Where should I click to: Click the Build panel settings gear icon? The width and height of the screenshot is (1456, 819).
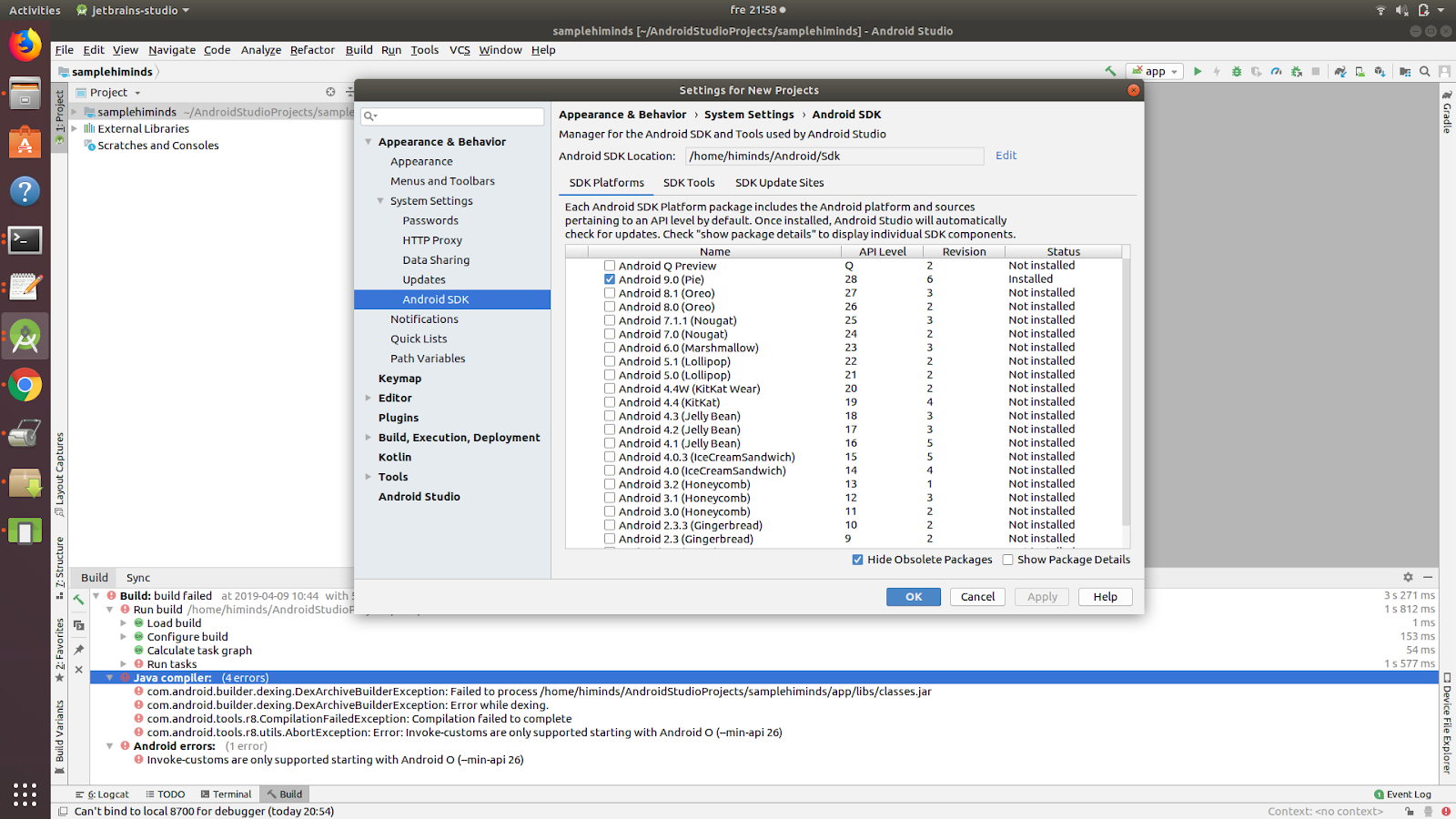click(1408, 577)
